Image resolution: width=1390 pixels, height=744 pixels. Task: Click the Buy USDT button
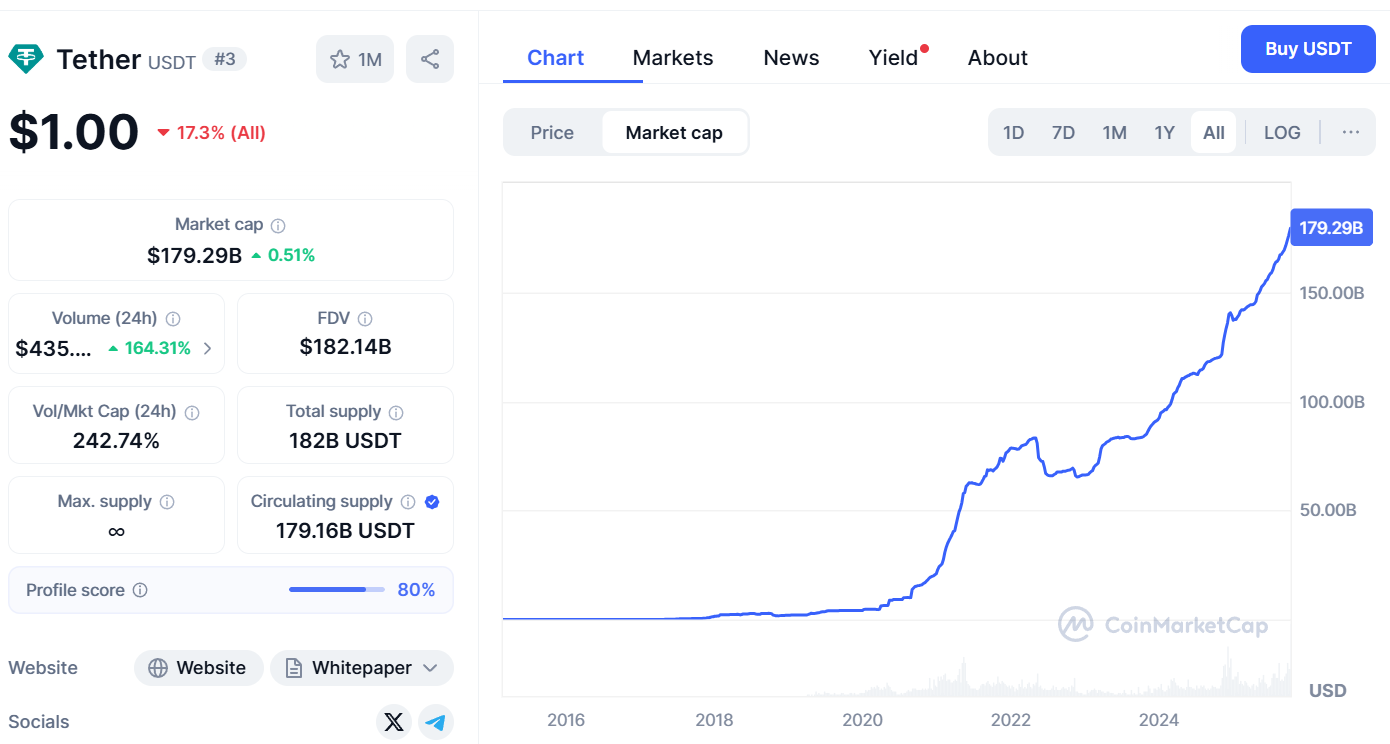coord(1308,49)
